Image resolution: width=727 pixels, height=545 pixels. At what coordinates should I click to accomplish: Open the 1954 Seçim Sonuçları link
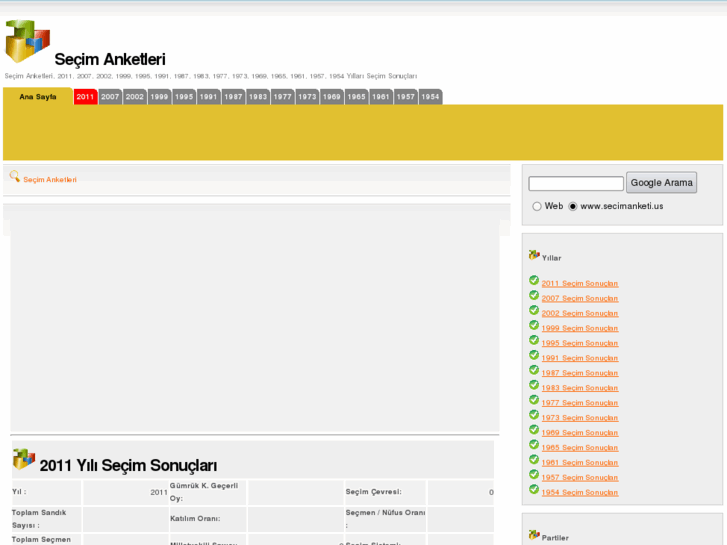(580, 492)
